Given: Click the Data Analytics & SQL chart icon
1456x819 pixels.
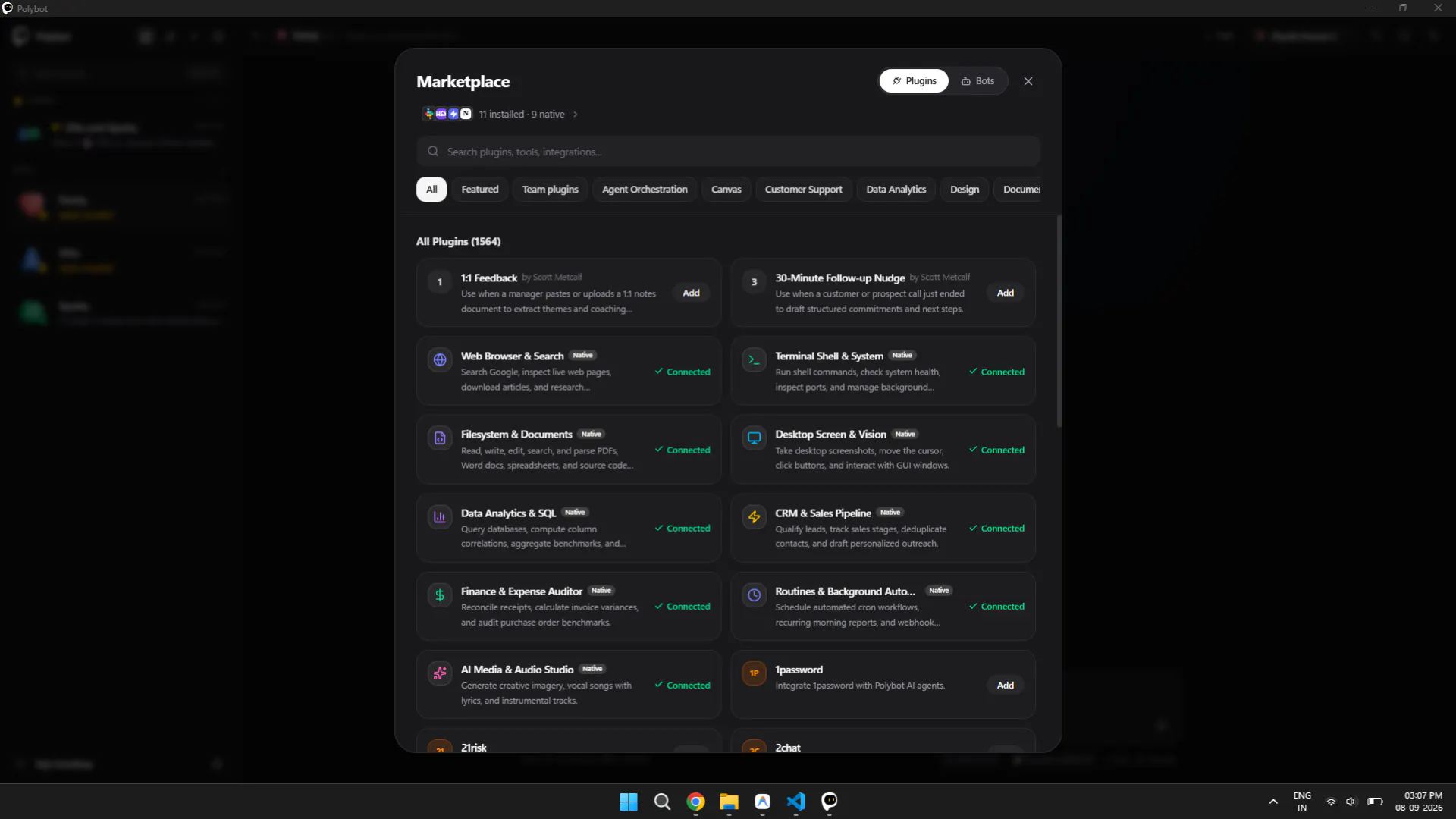Looking at the screenshot, I should [440, 516].
